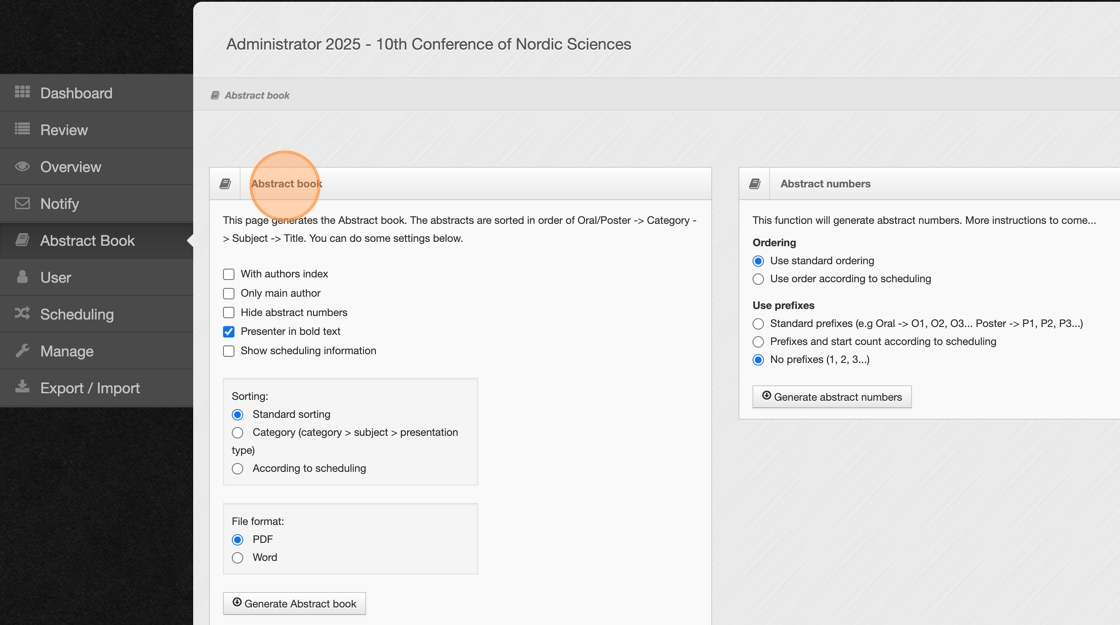
Task: Tick the Hide abstract numbers checkbox
Action: point(229,313)
